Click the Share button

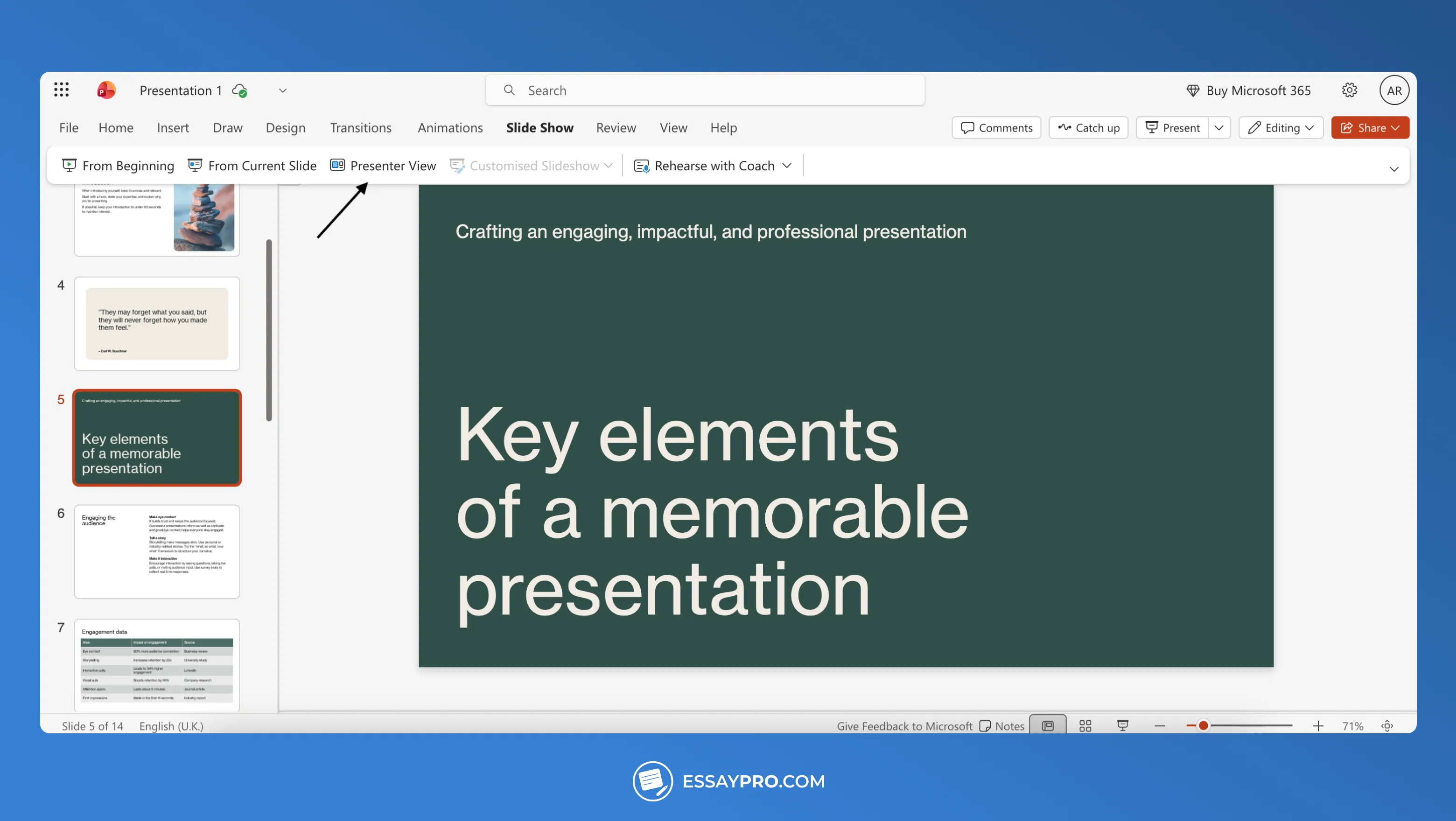pos(1370,127)
